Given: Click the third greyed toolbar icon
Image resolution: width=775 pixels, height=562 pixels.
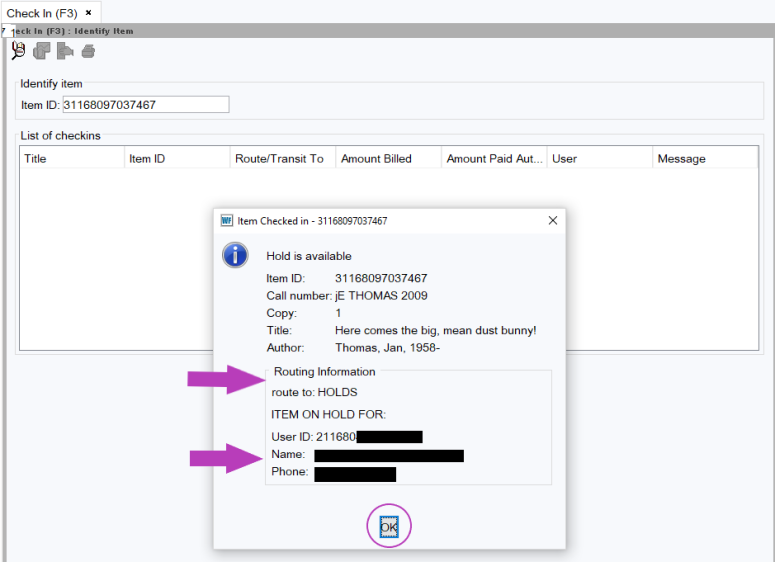Looking at the screenshot, I should (65, 51).
